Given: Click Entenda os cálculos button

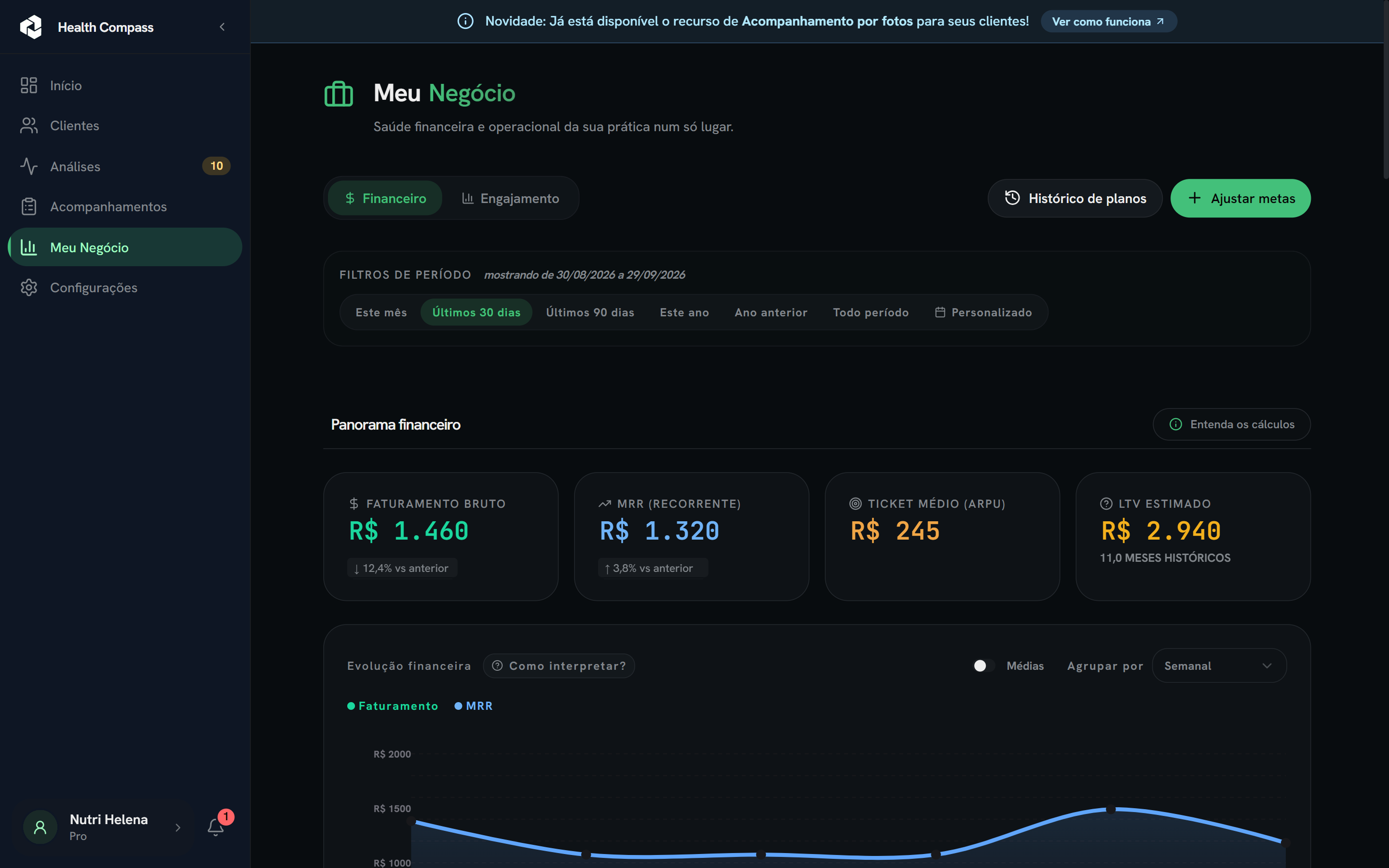Looking at the screenshot, I should [x=1232, y=424].
